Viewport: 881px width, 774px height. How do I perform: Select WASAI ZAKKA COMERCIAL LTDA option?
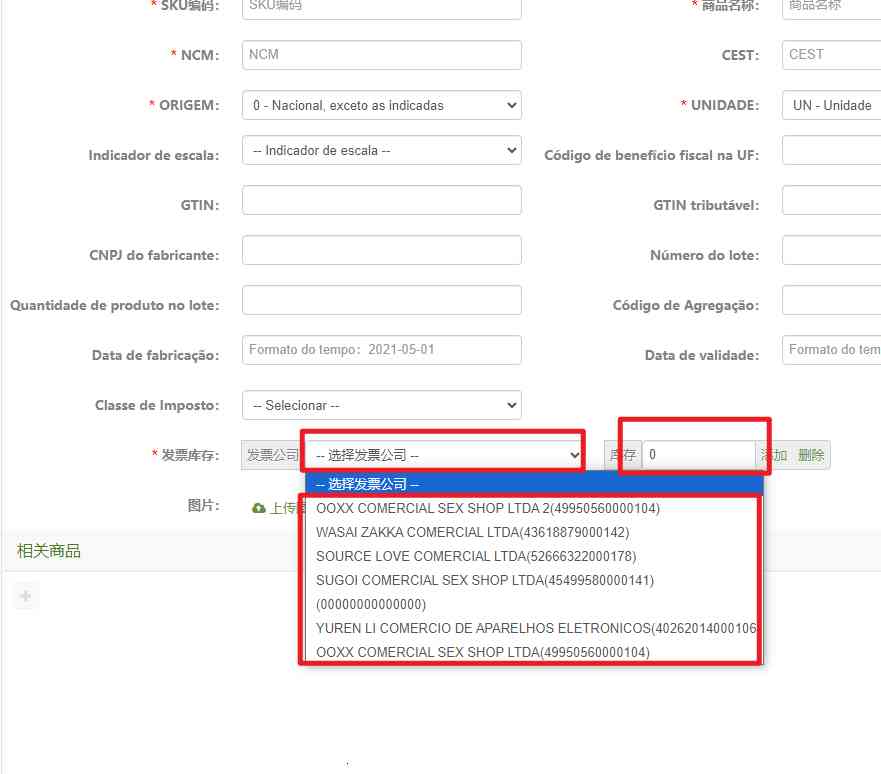[x=472, y=532]
